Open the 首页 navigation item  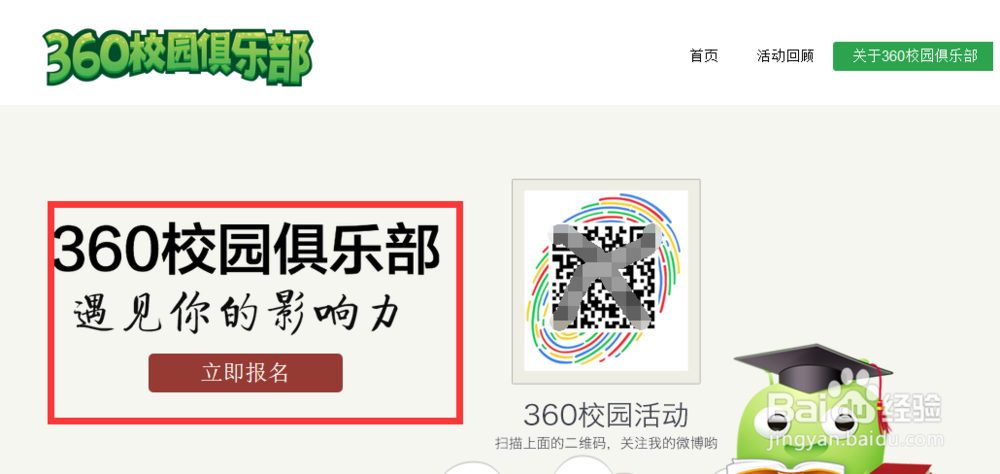(x=704, y=56)
